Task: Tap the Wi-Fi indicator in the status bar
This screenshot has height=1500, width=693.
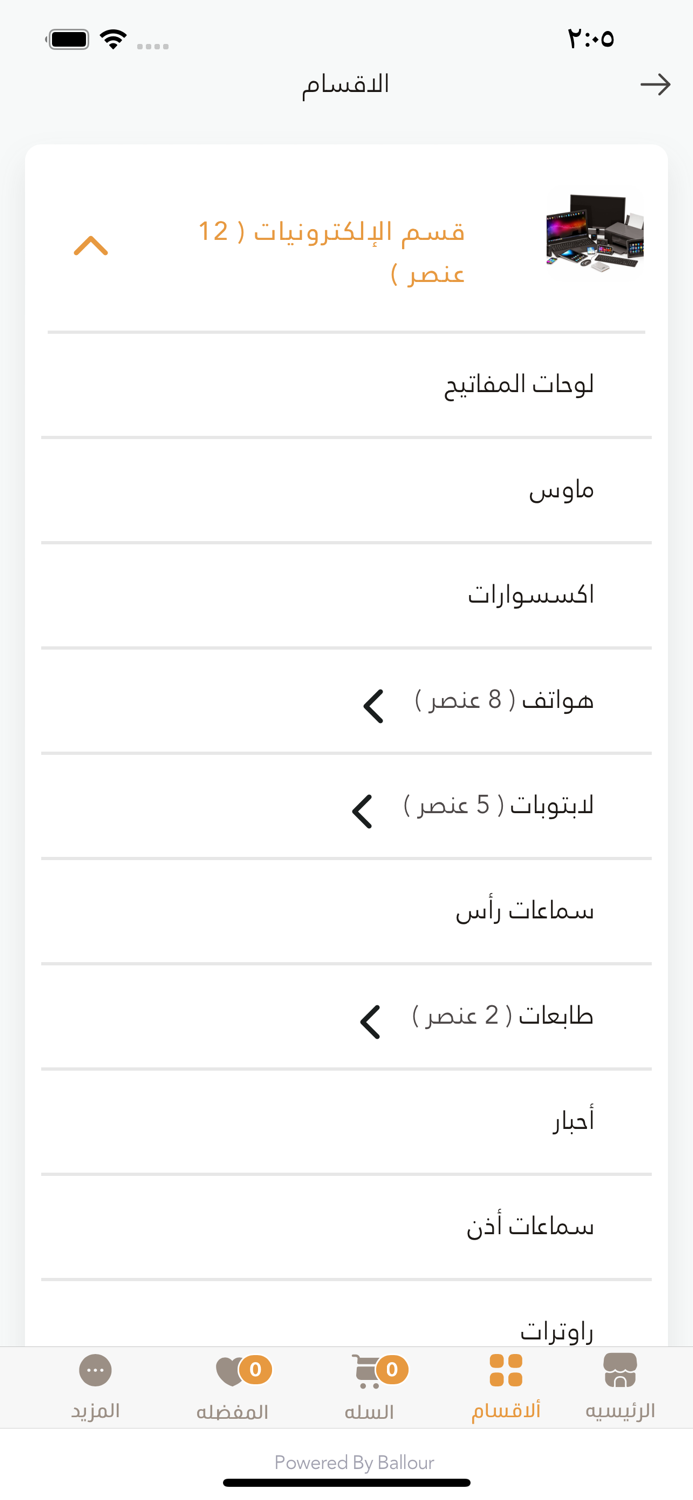Action: [115, 38]
